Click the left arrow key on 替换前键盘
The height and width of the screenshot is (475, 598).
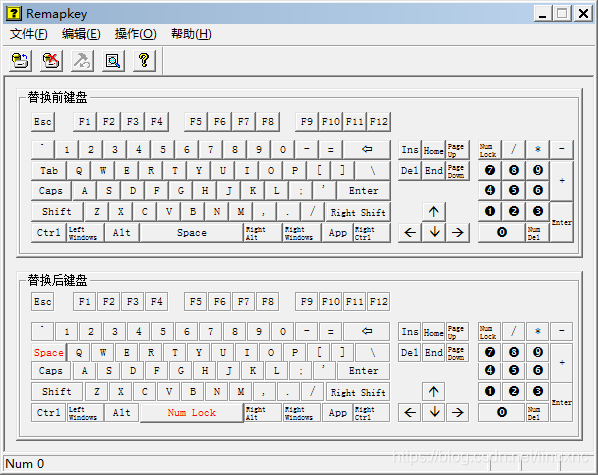pos(410,232)
